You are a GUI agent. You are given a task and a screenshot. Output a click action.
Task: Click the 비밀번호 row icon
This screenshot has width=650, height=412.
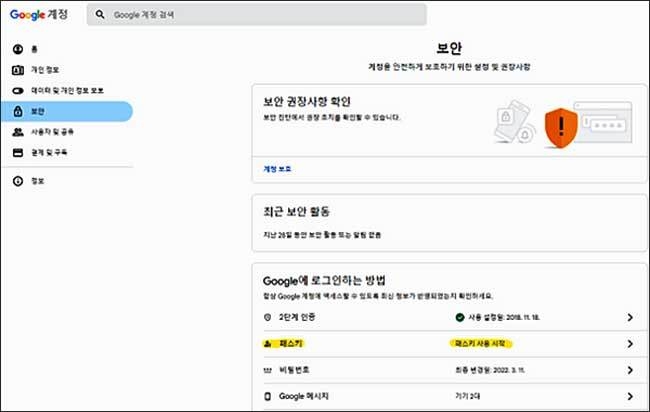point(267,370)
